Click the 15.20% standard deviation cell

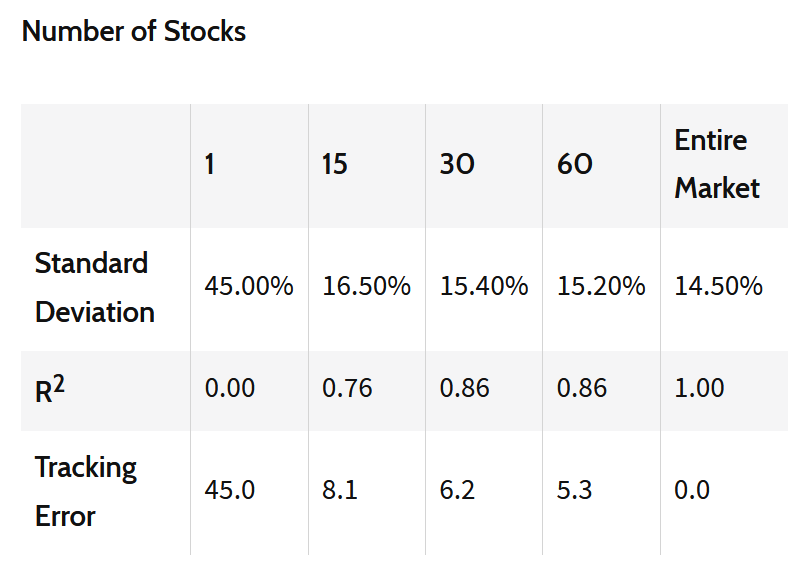tap(601, 287)
